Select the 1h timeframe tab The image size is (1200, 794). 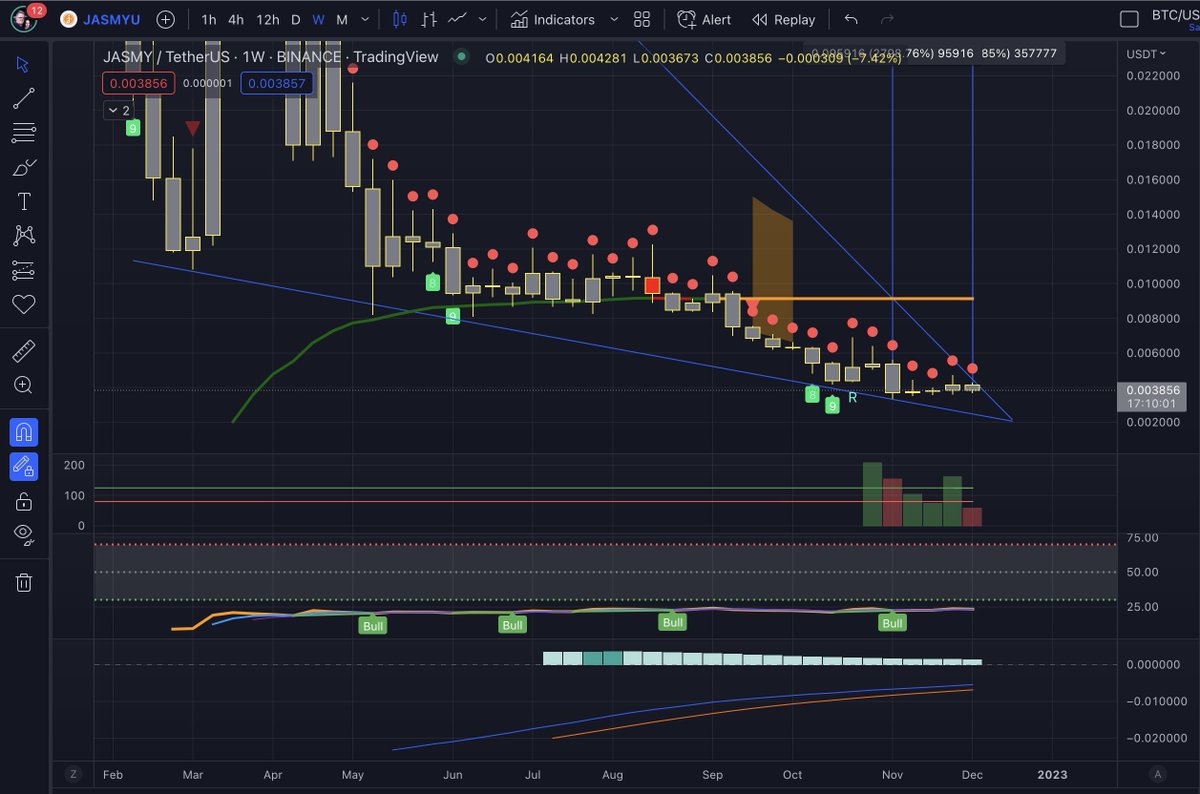207,19
